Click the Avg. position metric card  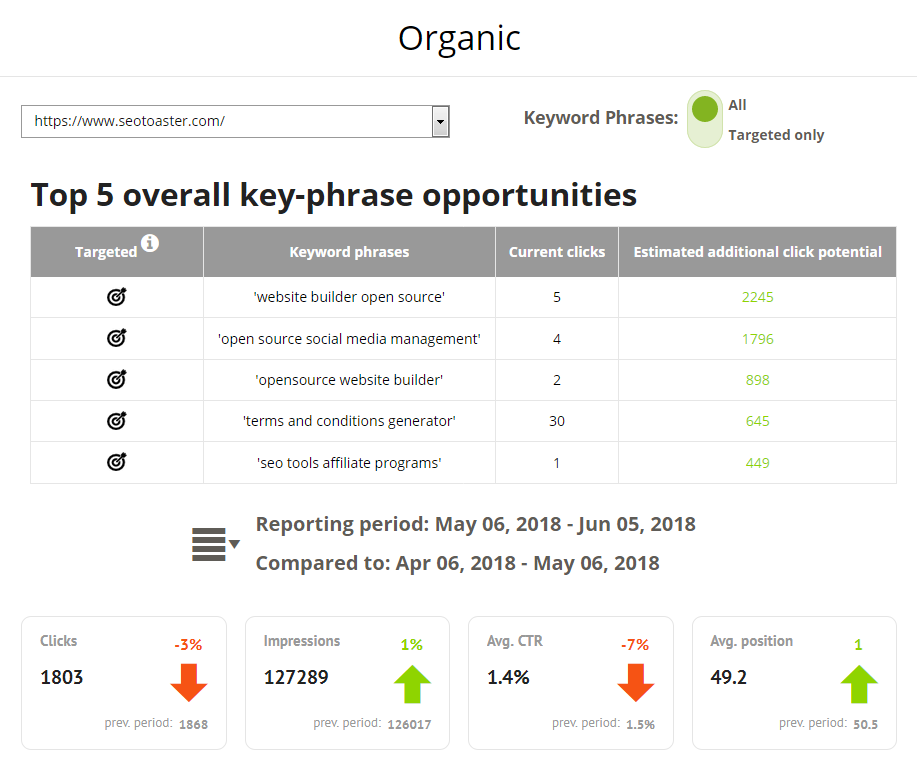point(794,683)
